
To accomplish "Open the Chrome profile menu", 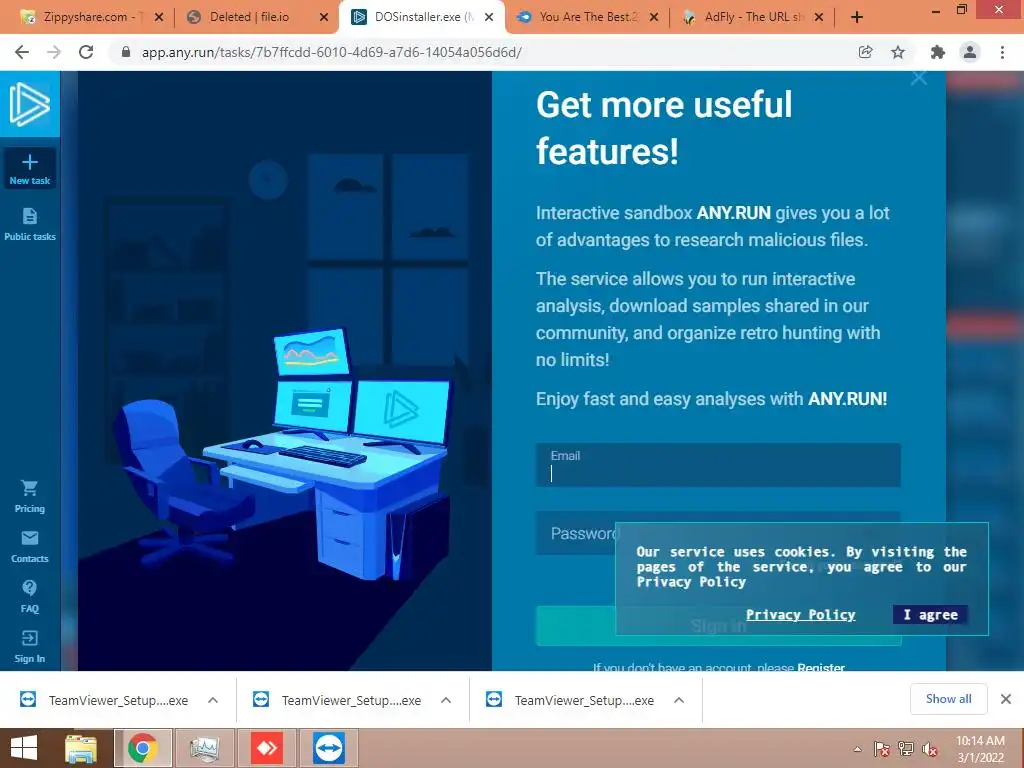I will (970, 52).
